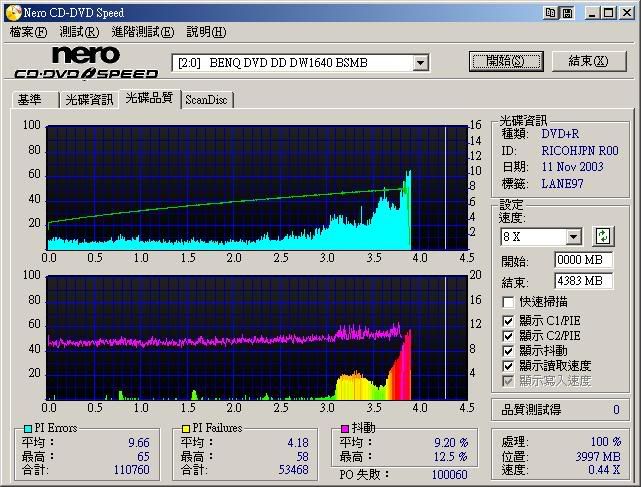The image size is (641, 487).
Task: Close the Nero CD-DVD Speed window
Action: tap(627, 13)
